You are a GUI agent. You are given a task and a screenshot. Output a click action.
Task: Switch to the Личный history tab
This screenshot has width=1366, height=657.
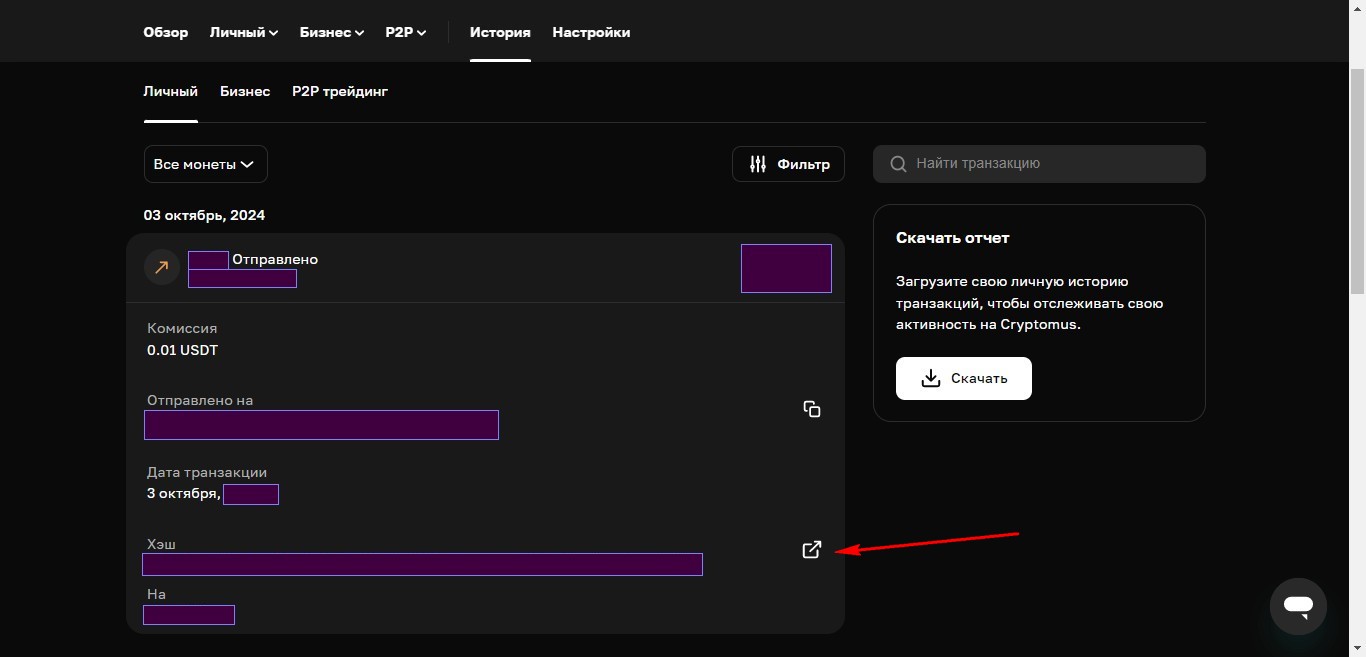(171, 91)
